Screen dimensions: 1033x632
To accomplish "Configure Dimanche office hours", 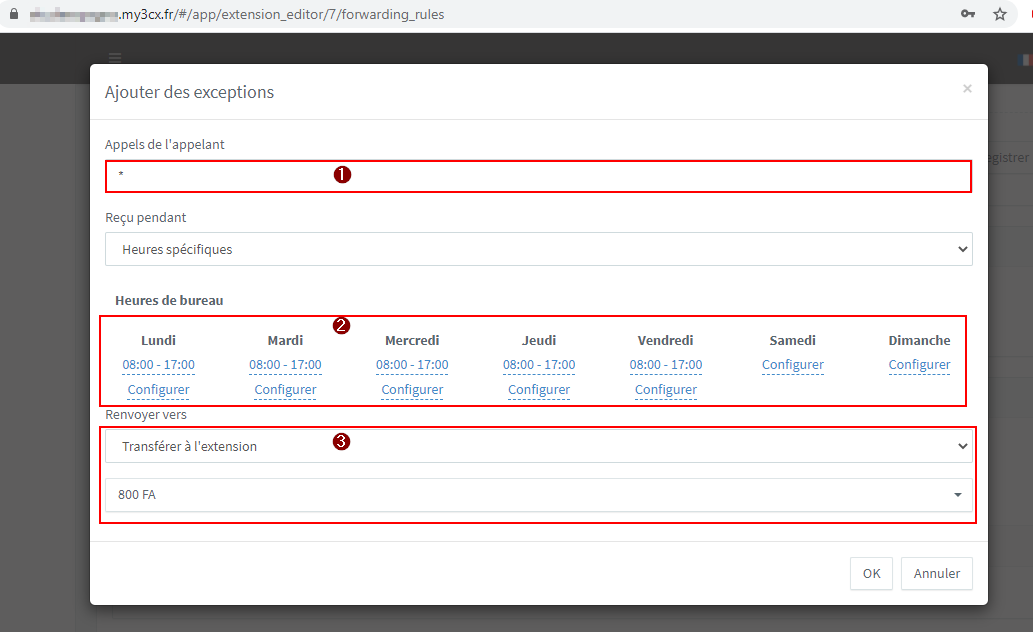I will pos(919,365).
